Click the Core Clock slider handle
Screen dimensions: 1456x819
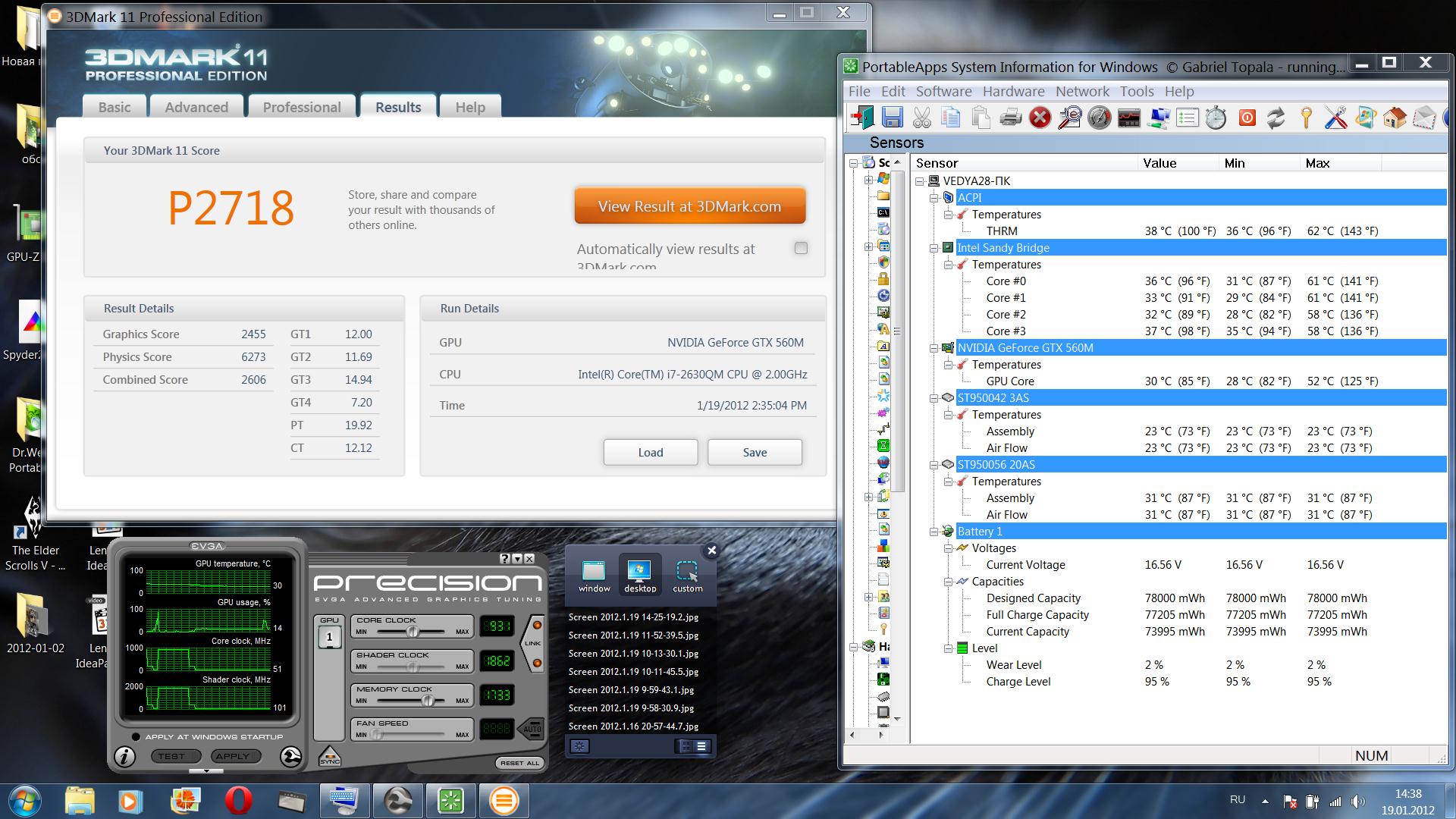tap(413, 631)
